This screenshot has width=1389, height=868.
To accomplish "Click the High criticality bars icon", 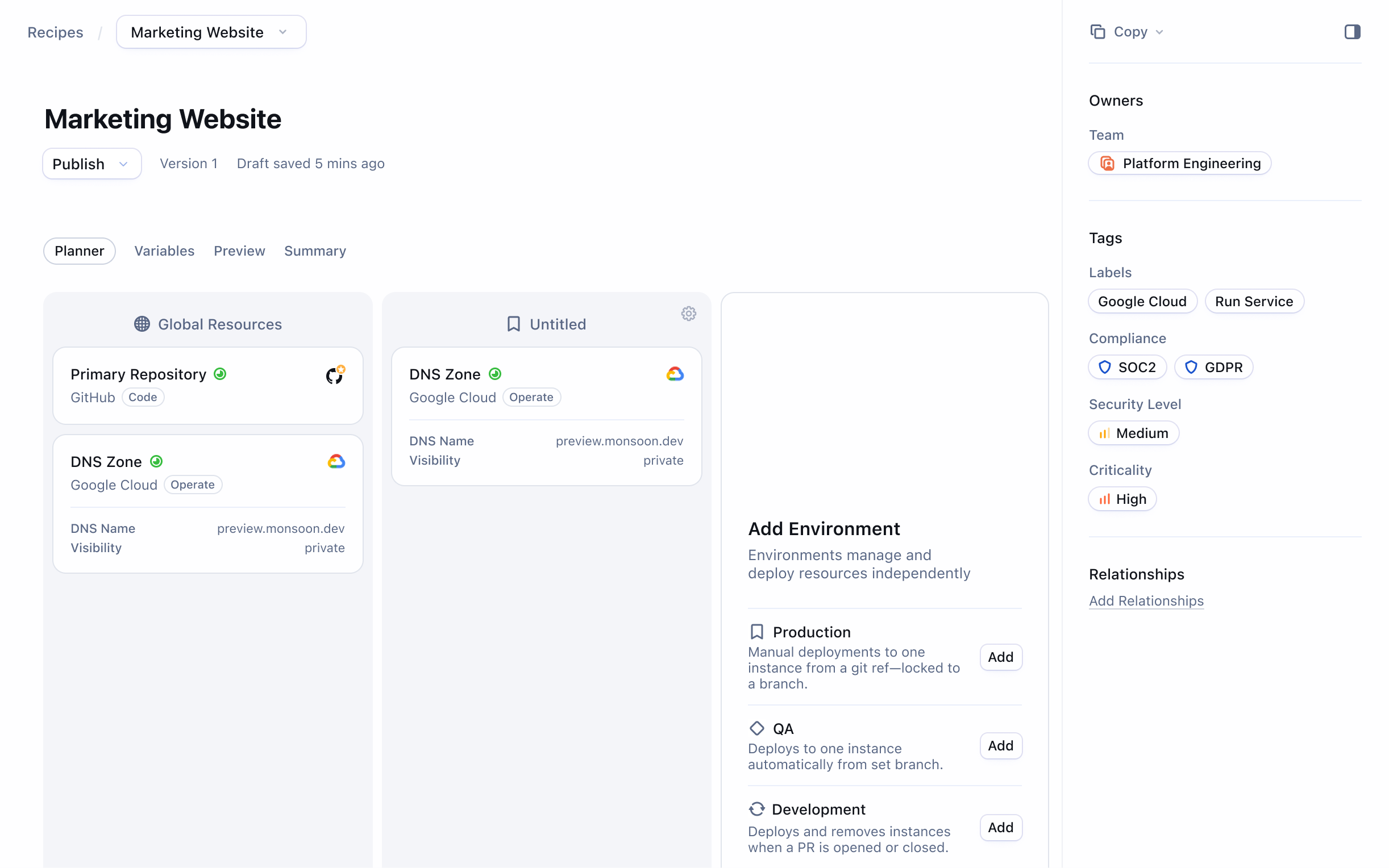I will (1104, 499).
